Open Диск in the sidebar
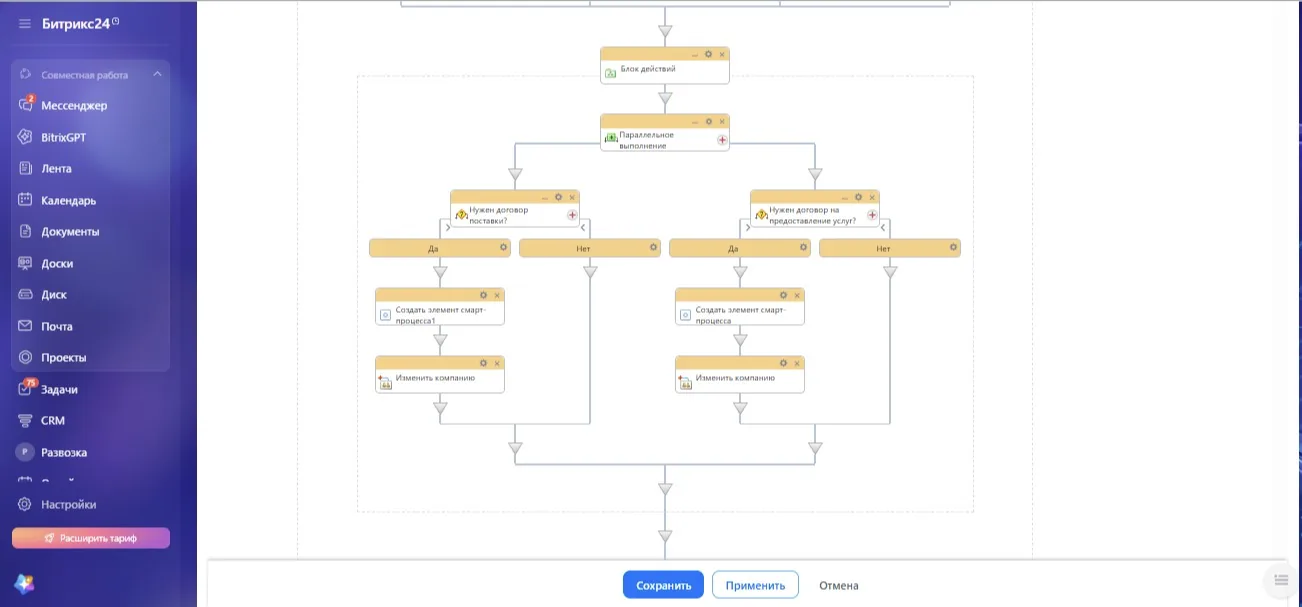 pyautogui.click(x=54, y=295)
